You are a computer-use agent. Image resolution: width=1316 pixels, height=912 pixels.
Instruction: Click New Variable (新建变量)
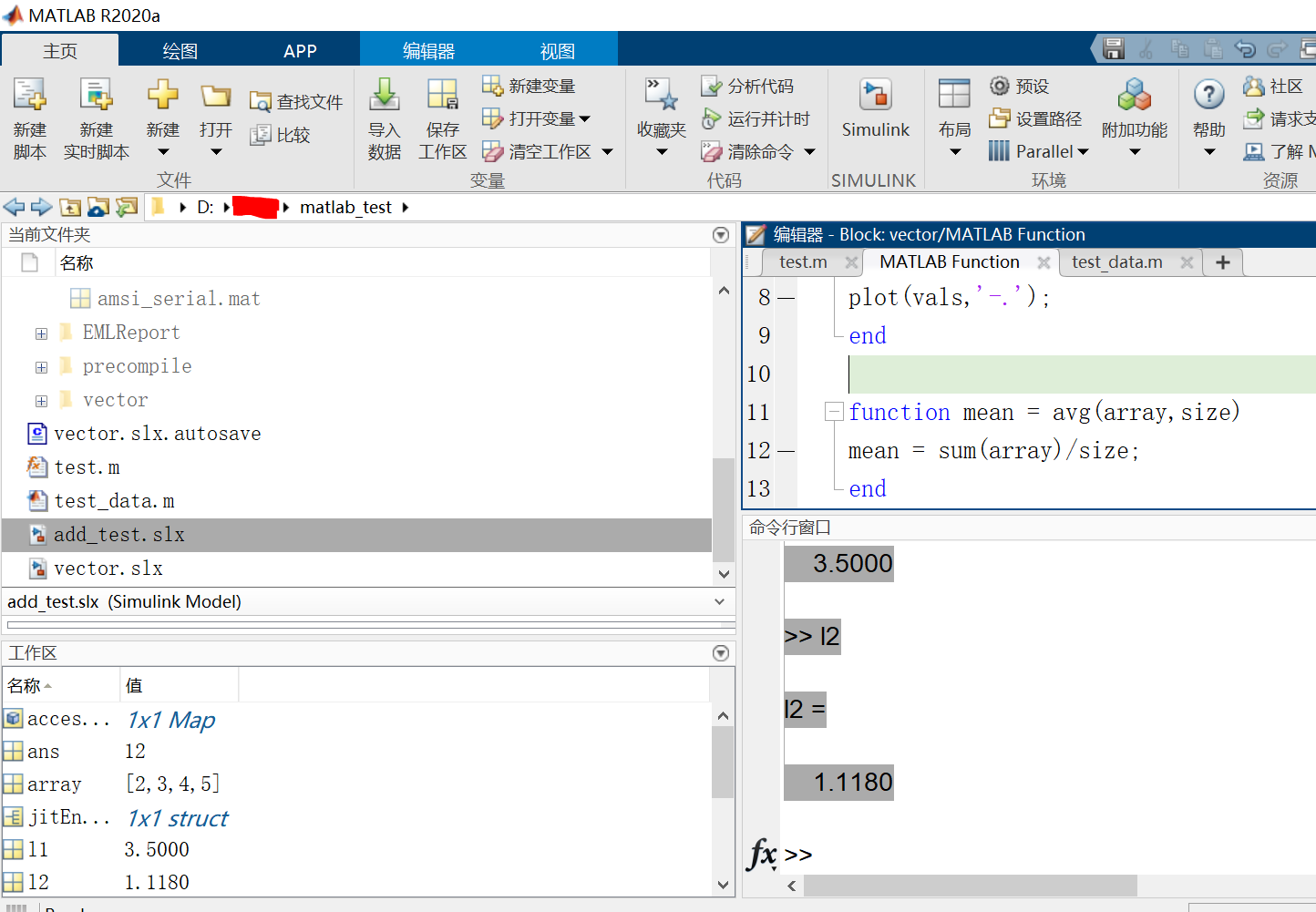click(529, 86)
